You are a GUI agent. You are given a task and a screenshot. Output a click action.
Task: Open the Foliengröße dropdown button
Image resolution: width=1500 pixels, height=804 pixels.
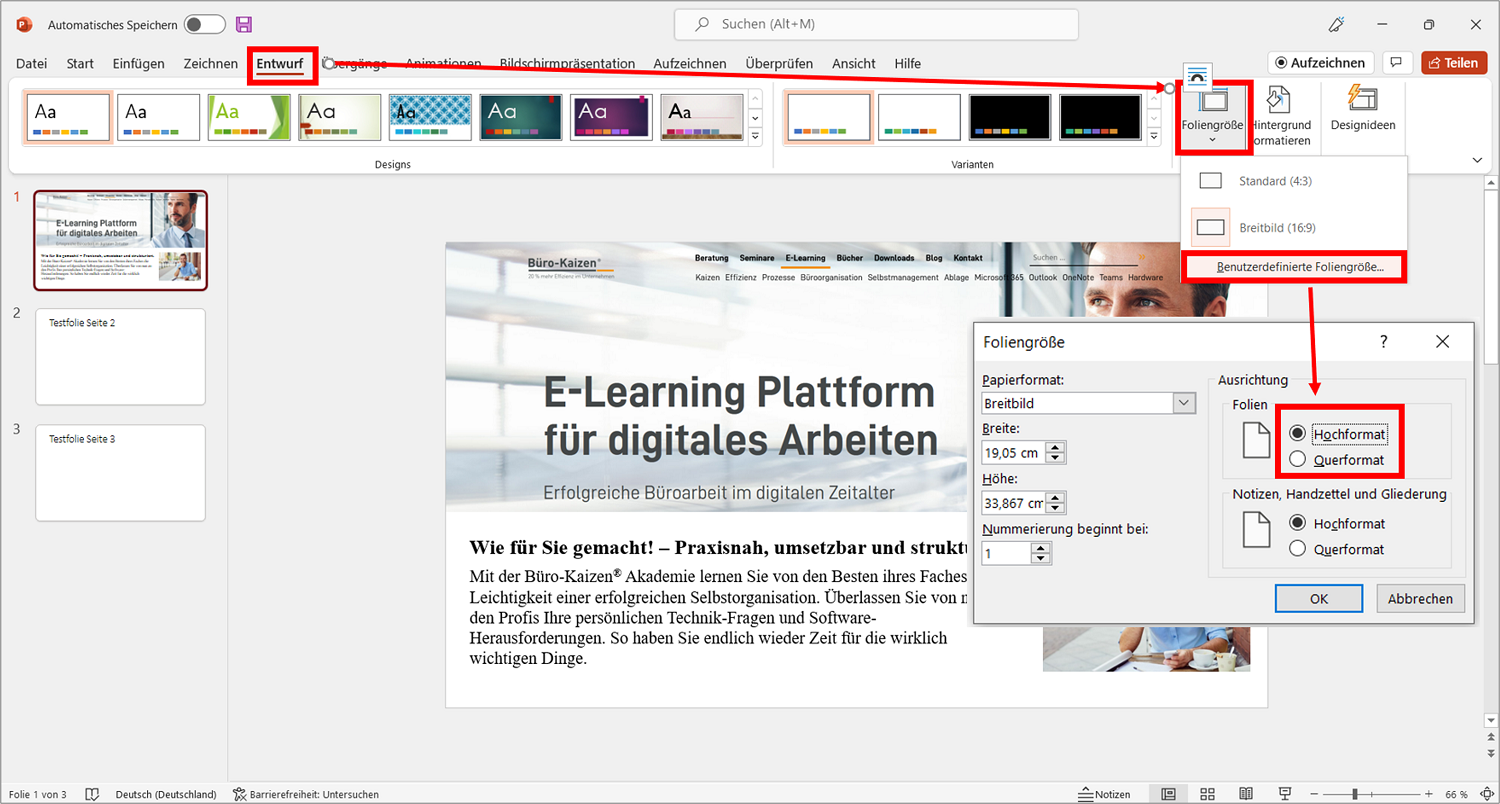click(x=1212, y=117)
